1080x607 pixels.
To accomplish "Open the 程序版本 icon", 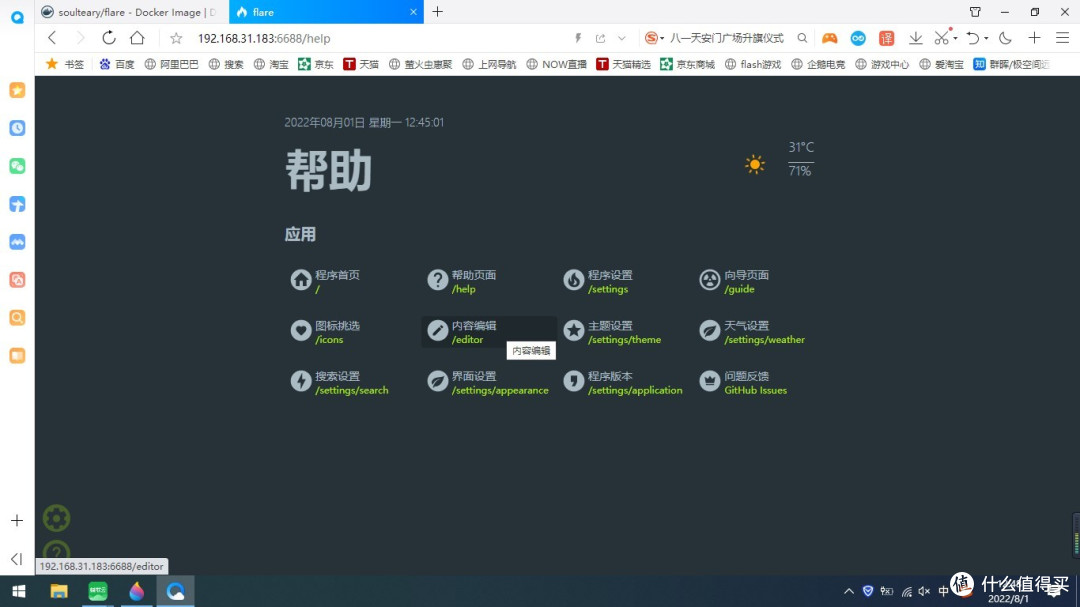I will [x=573, y=381].
